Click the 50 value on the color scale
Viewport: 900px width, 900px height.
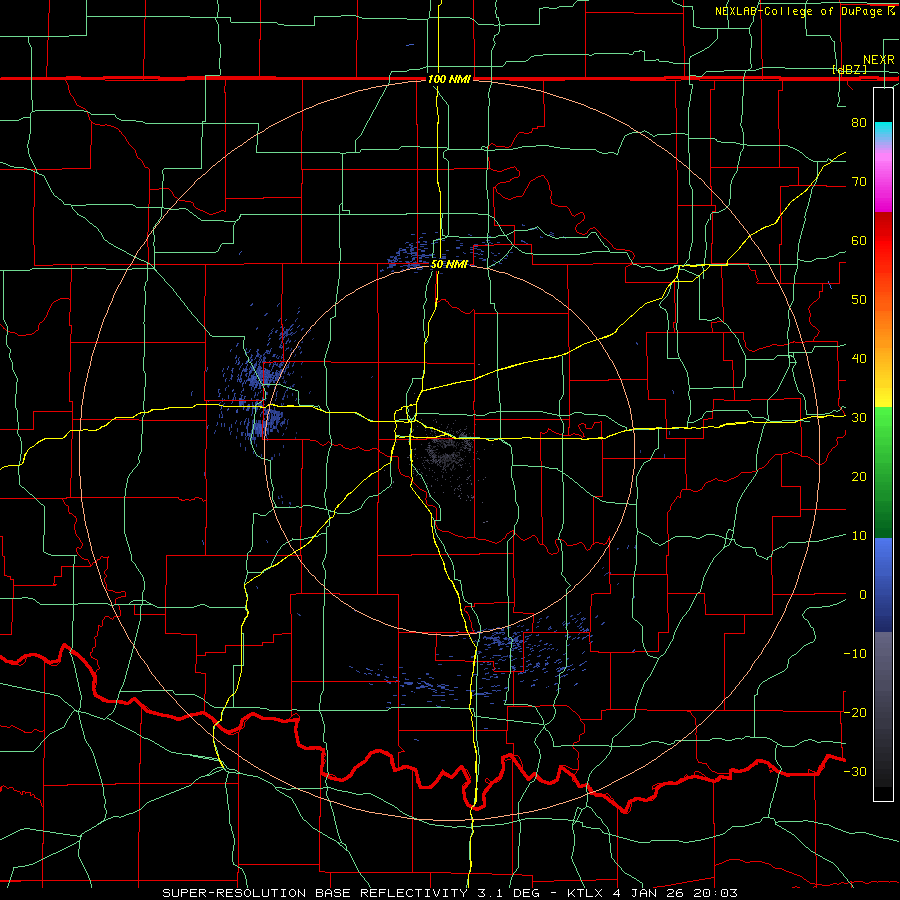click(859, 300)
